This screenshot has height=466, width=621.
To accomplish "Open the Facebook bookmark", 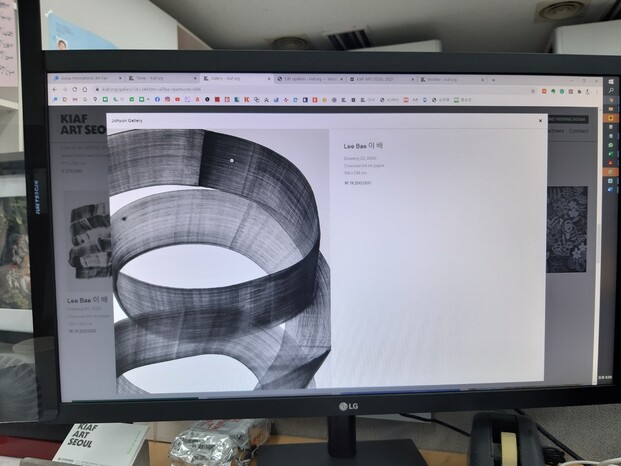I will [x=157, y=99].
